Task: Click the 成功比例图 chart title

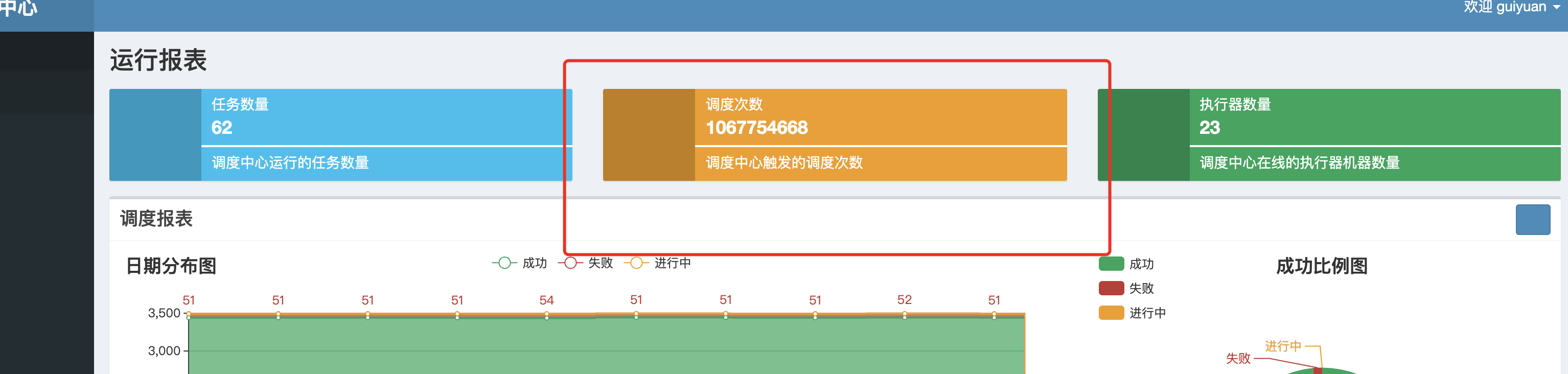Action: tap(1322, 266)
